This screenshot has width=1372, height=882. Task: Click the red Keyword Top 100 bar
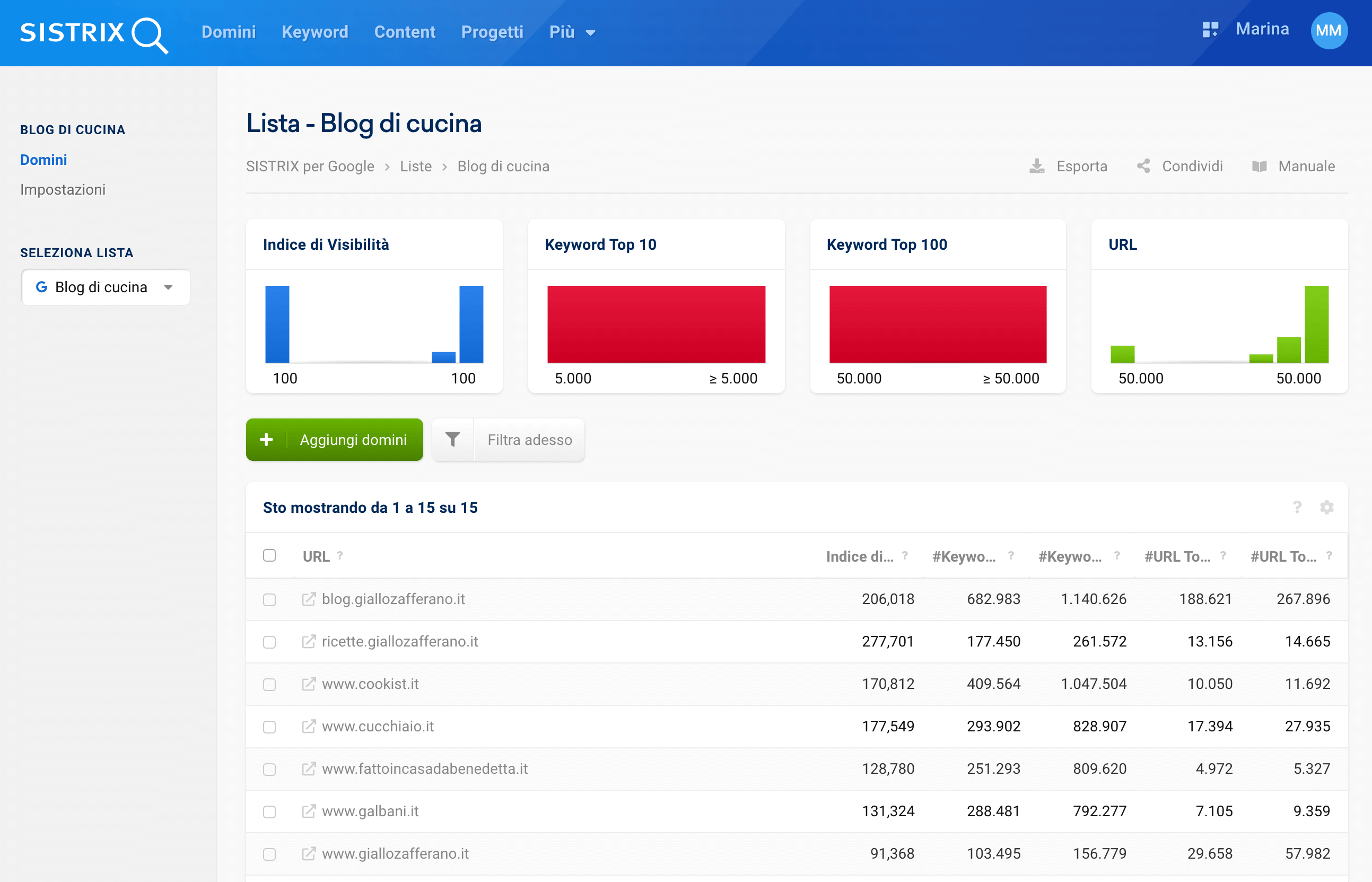coord(938,324)
